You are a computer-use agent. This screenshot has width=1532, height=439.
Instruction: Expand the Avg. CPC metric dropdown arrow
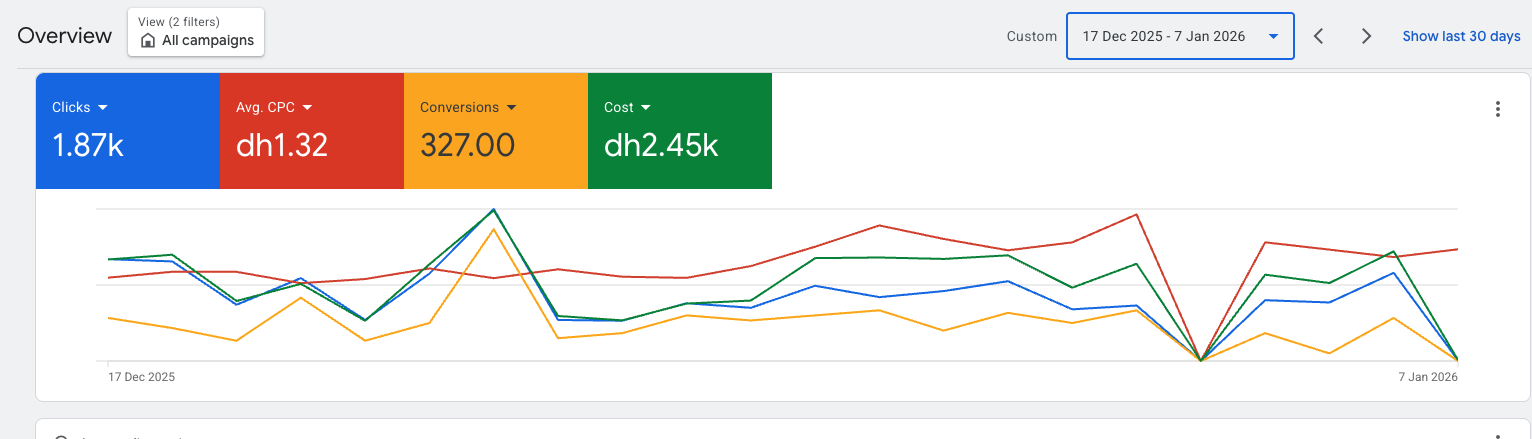tap(307, 107)
